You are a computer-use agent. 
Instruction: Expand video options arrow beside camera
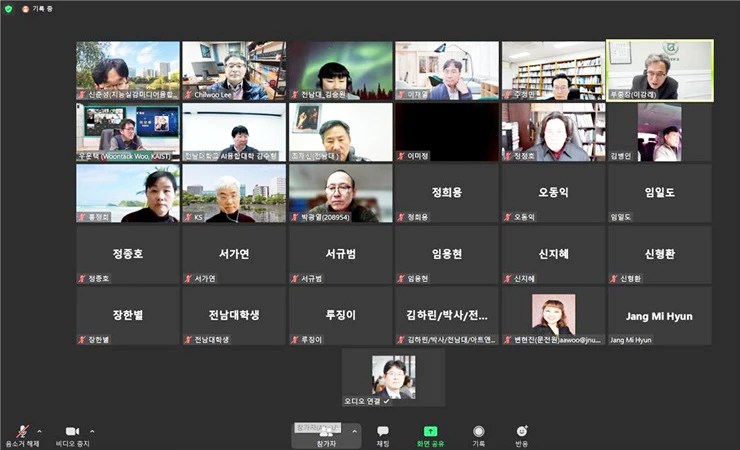click(91, 430)
